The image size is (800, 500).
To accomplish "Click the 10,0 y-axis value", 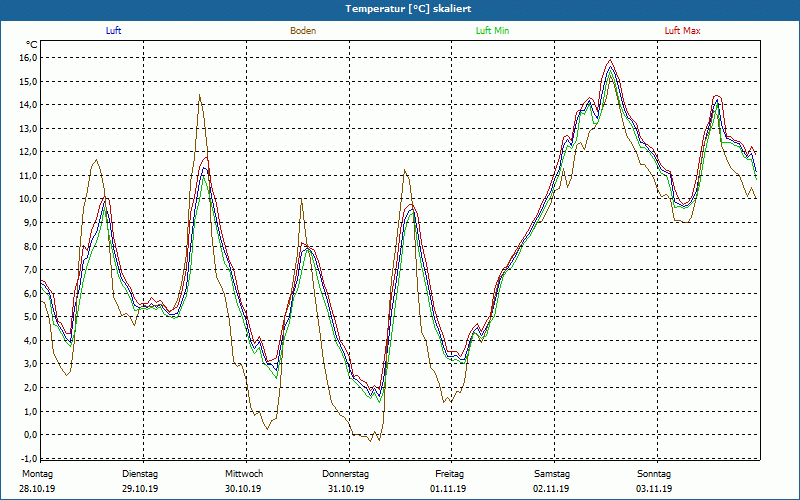I will tap(29, 199).
